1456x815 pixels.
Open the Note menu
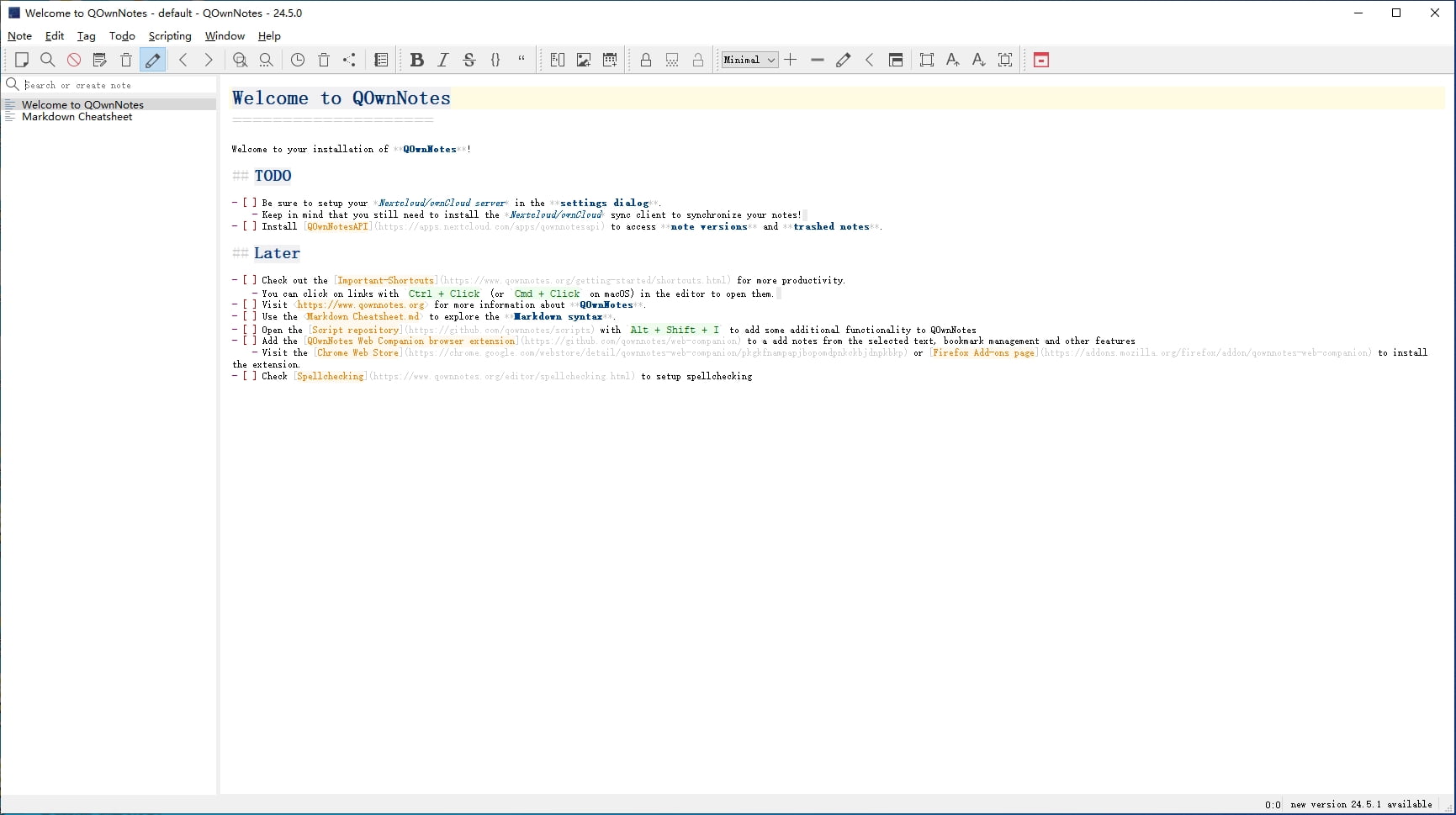point(20,36)
